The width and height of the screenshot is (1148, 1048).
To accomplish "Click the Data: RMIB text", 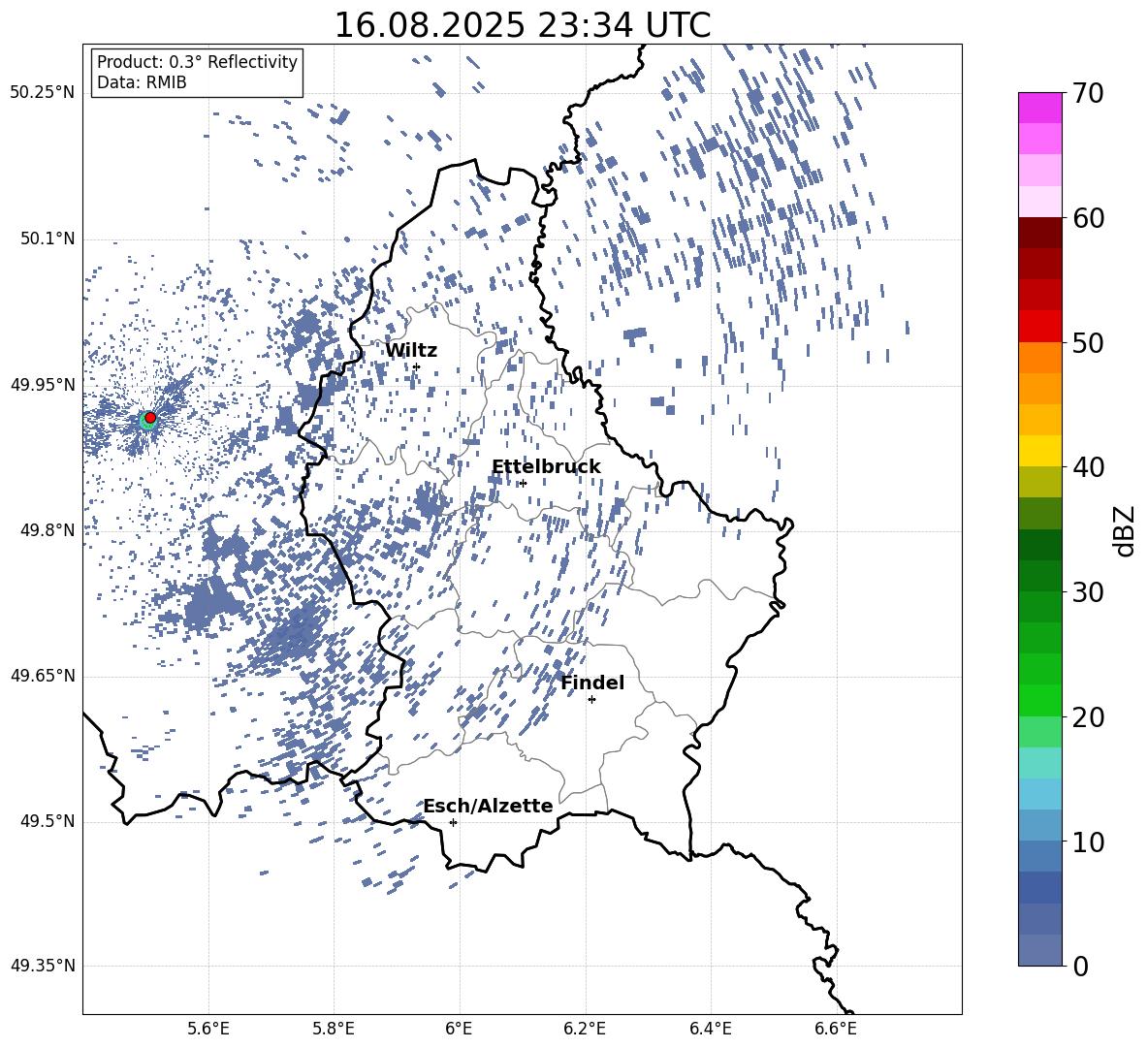I will coord(142,82).
